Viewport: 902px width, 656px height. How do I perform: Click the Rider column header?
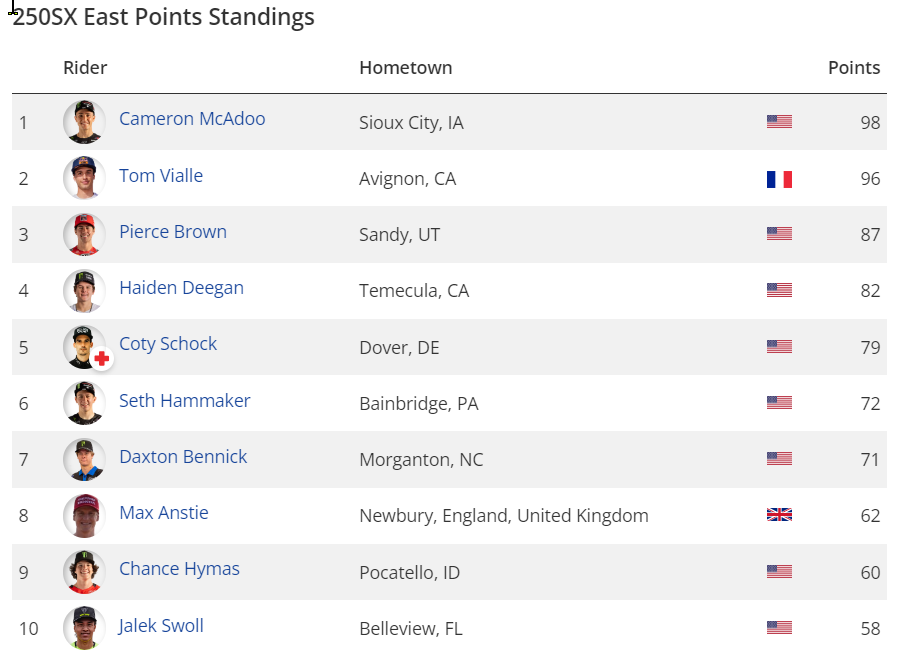[x=85, y=68]
